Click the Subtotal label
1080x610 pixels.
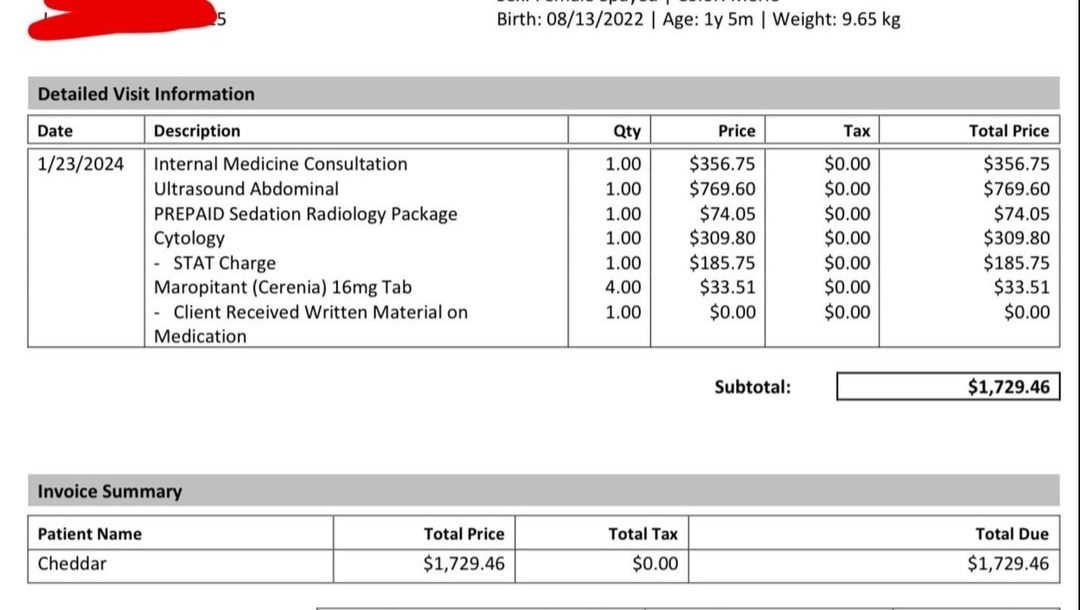point(752,387)
